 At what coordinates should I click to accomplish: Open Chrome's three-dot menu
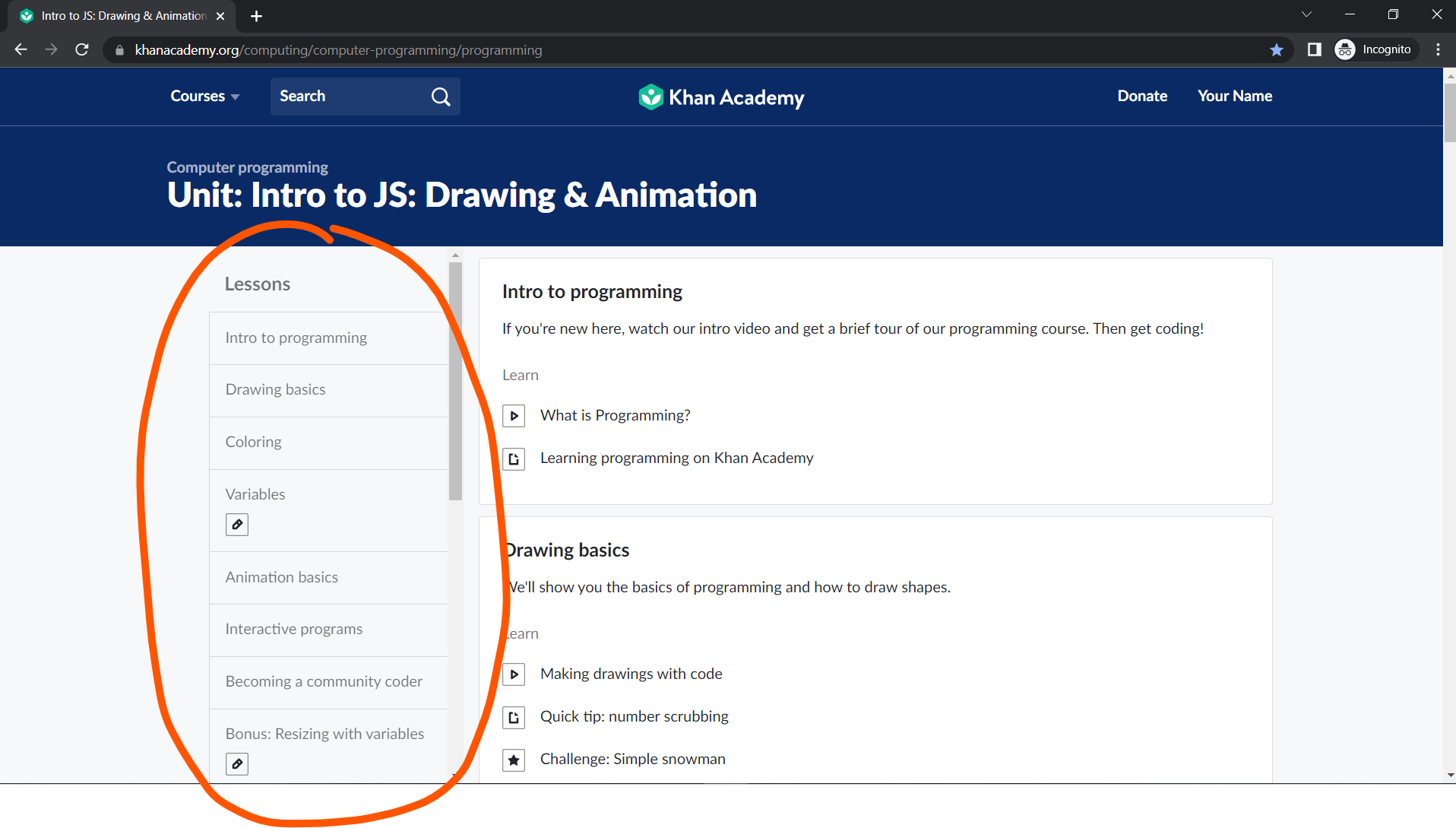tap(1437, 49)
